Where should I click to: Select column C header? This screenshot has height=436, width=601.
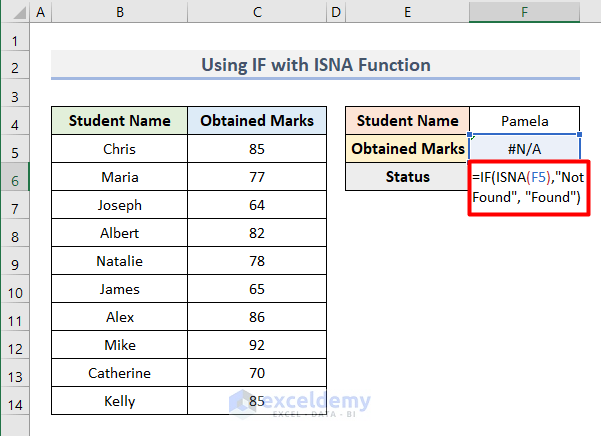257,14
